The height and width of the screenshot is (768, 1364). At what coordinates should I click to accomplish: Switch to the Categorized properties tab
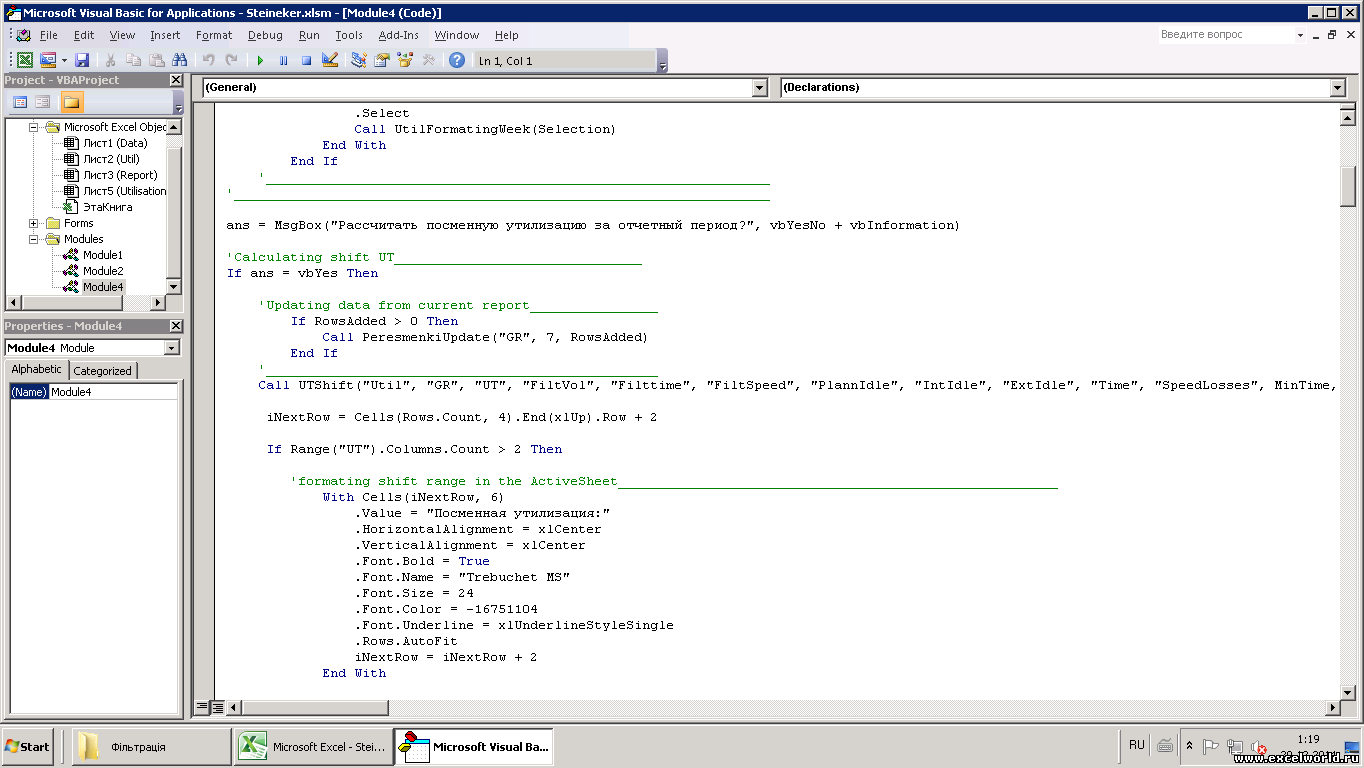(102, 370)
